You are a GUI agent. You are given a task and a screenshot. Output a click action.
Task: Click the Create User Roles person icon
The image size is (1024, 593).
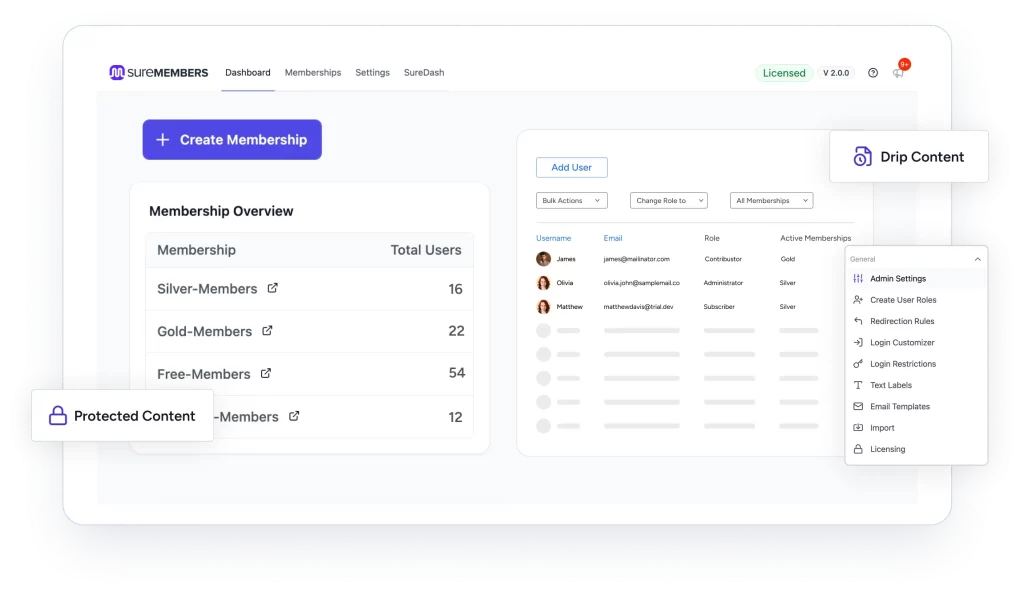[x=858, y=300]
